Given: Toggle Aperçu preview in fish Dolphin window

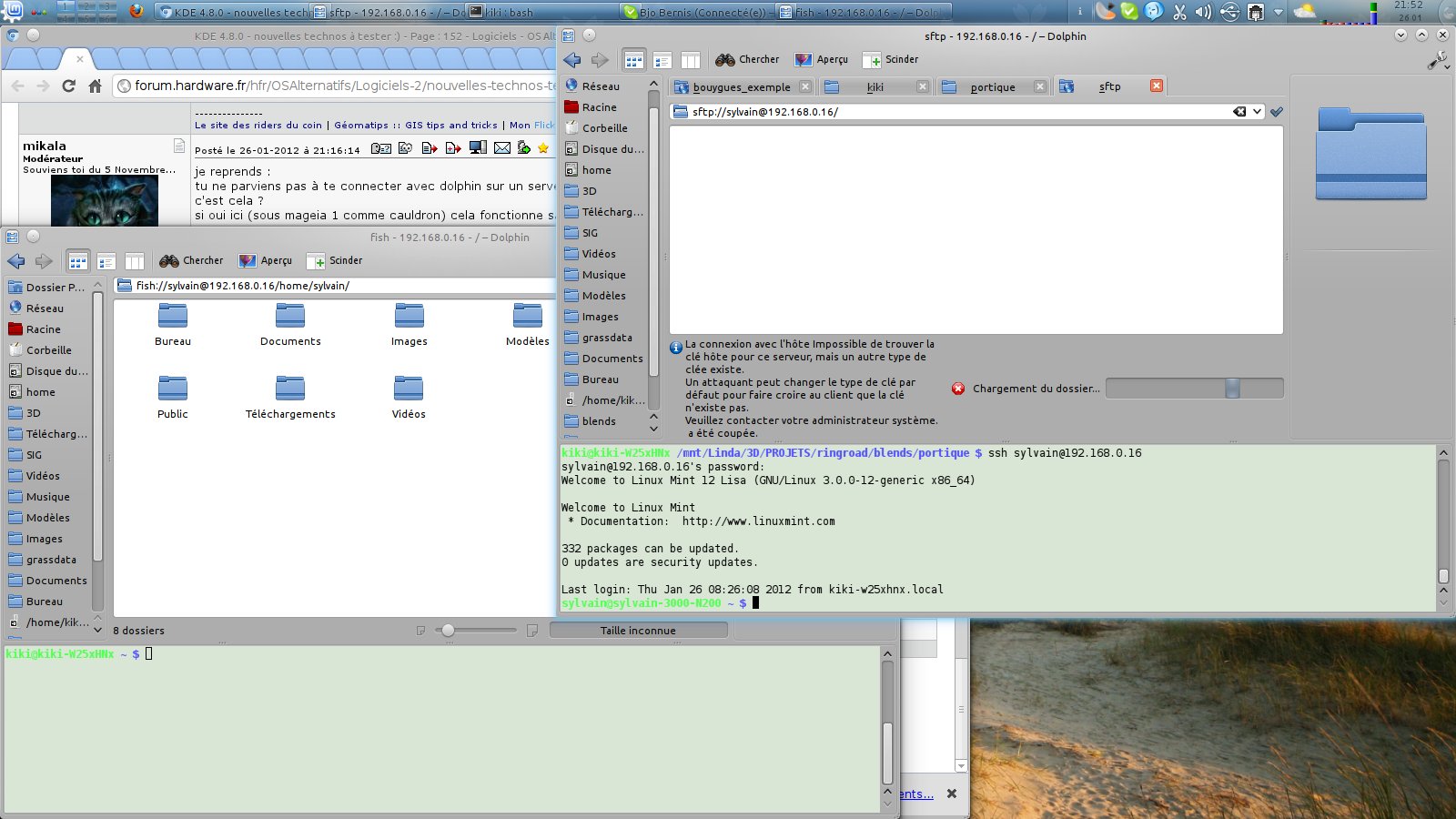Looking at the screenshot, I should click(265, 261).
